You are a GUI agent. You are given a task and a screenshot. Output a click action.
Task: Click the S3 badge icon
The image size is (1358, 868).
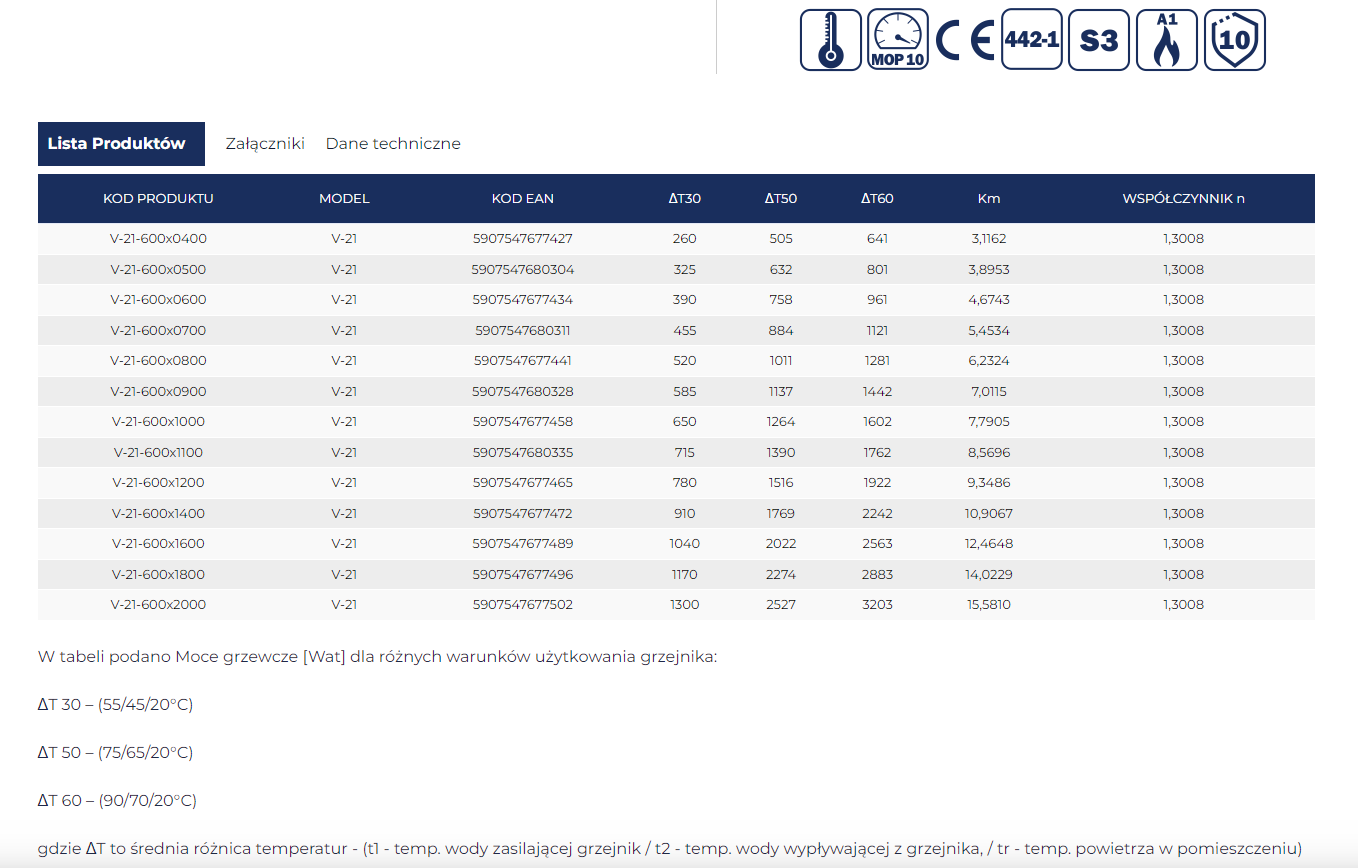click(1098, 40)
